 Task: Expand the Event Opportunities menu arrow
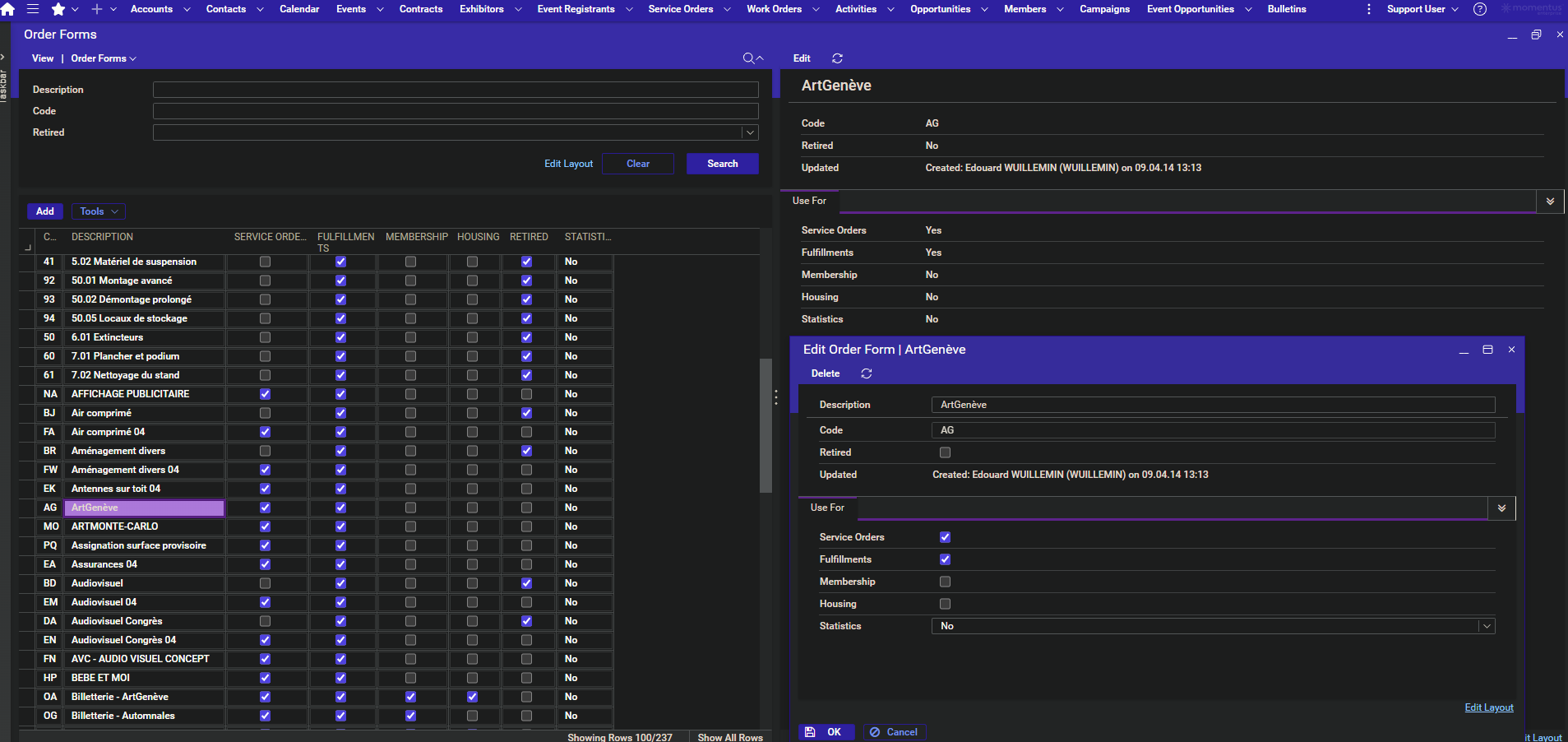pyautogui.click(x=1248, y=9)
